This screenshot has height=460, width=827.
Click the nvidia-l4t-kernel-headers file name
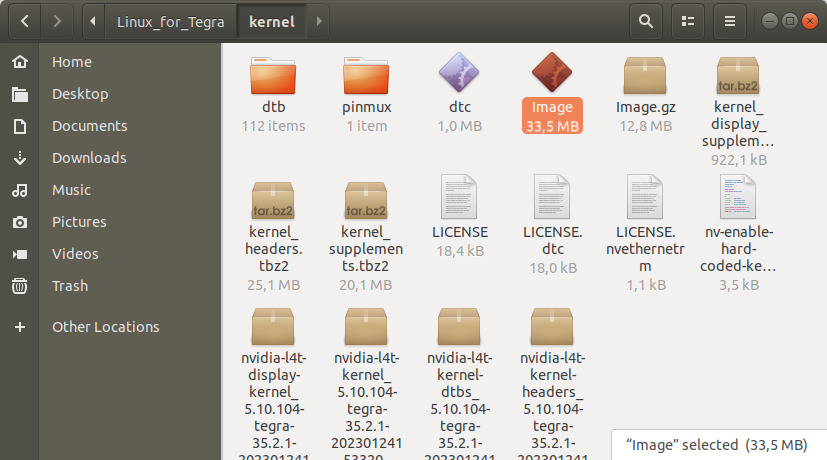click(x=552, y=407)
